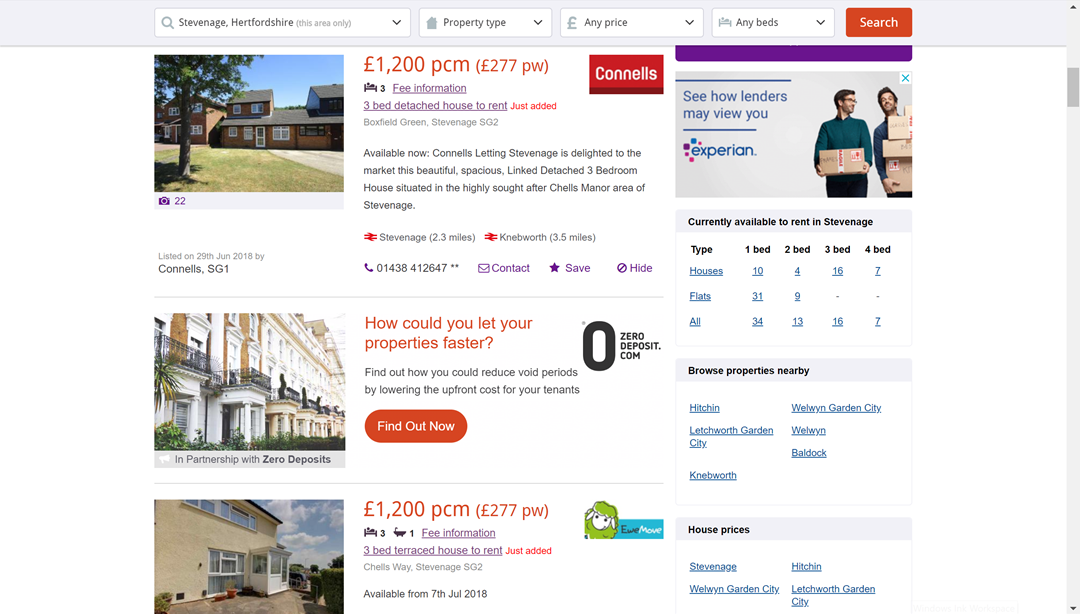The height and width of the screenshot is (614, 1080).
Task: Open the Property type dropdown
Action: point(486,23)
